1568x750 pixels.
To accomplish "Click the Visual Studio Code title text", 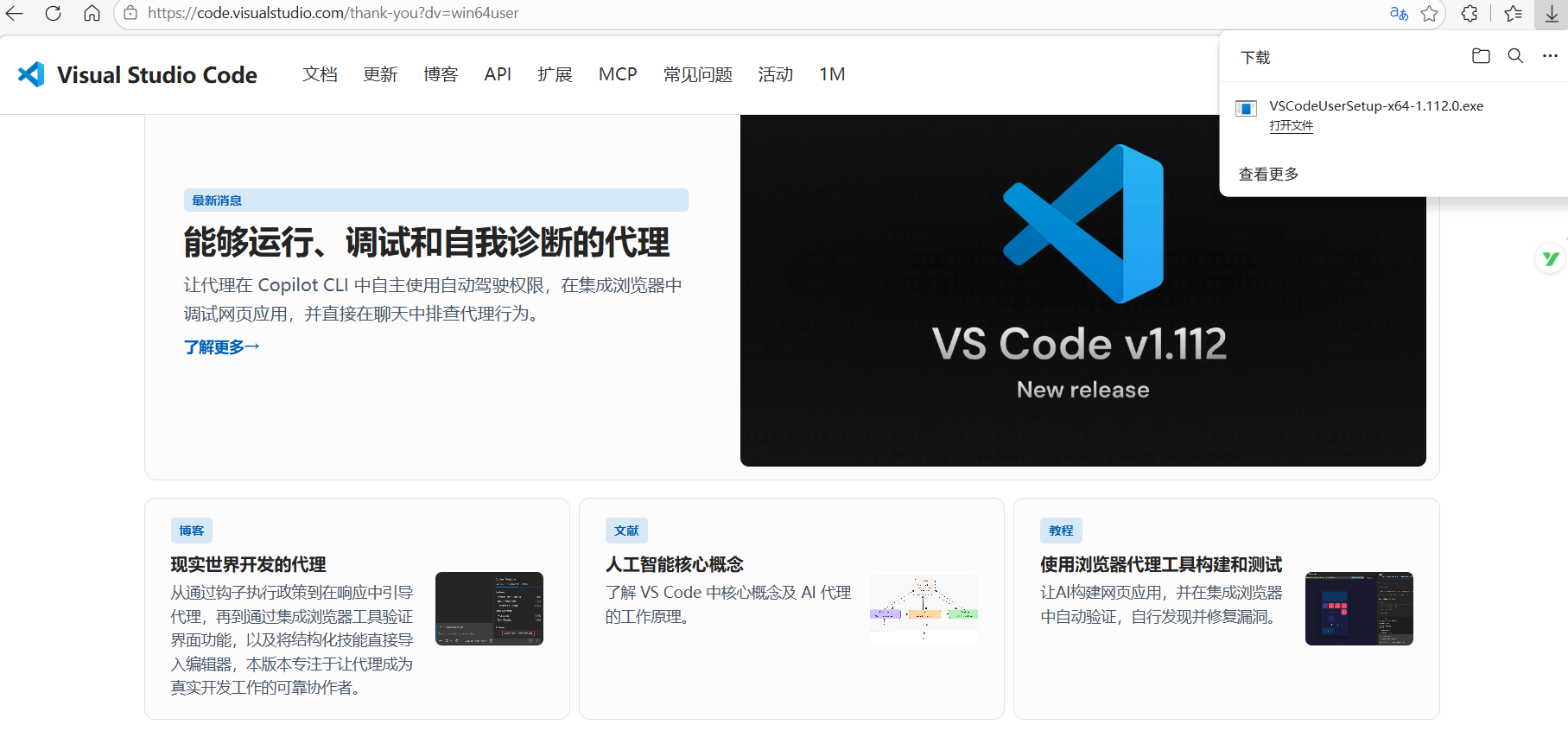I will coord(157,75).
